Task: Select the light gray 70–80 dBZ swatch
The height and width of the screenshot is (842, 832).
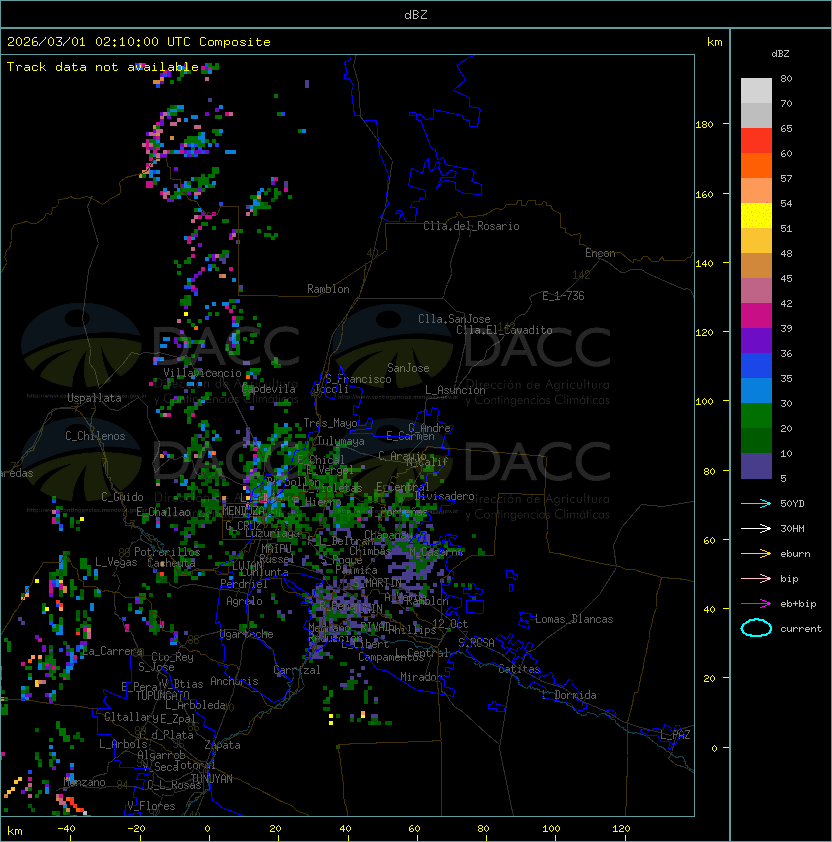Action: pos(756,90)
